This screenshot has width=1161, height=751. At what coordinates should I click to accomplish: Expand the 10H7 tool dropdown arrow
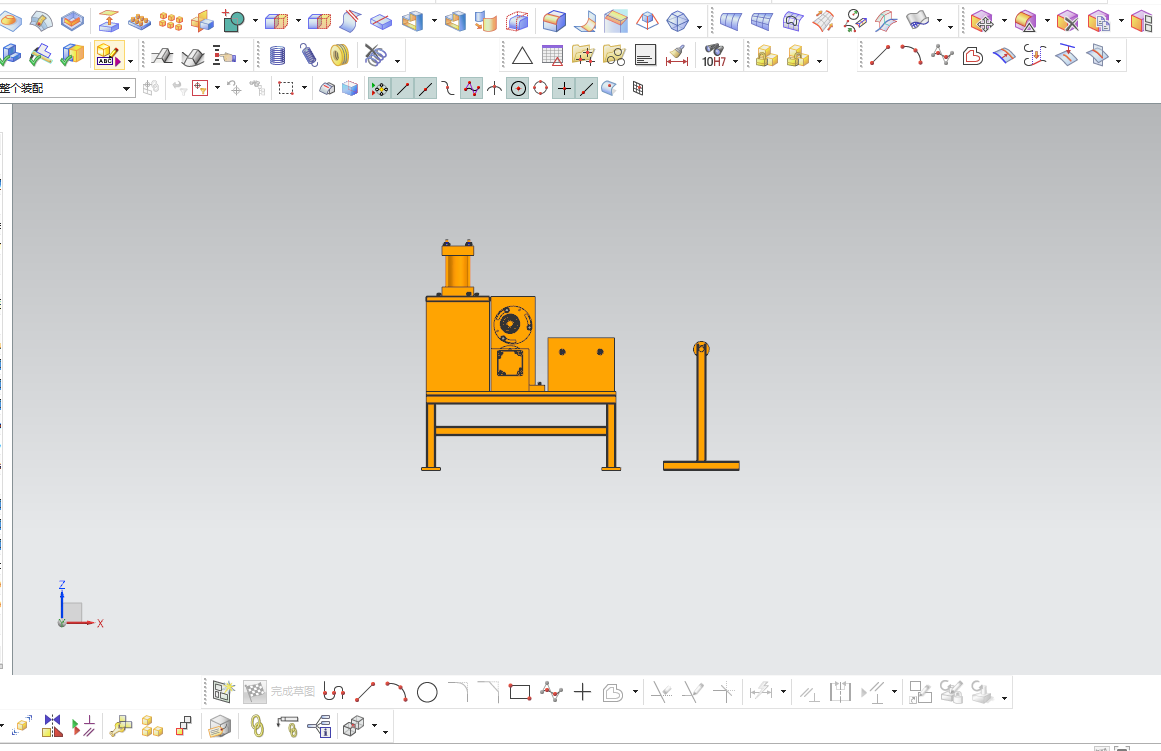[x=735, y=61]
